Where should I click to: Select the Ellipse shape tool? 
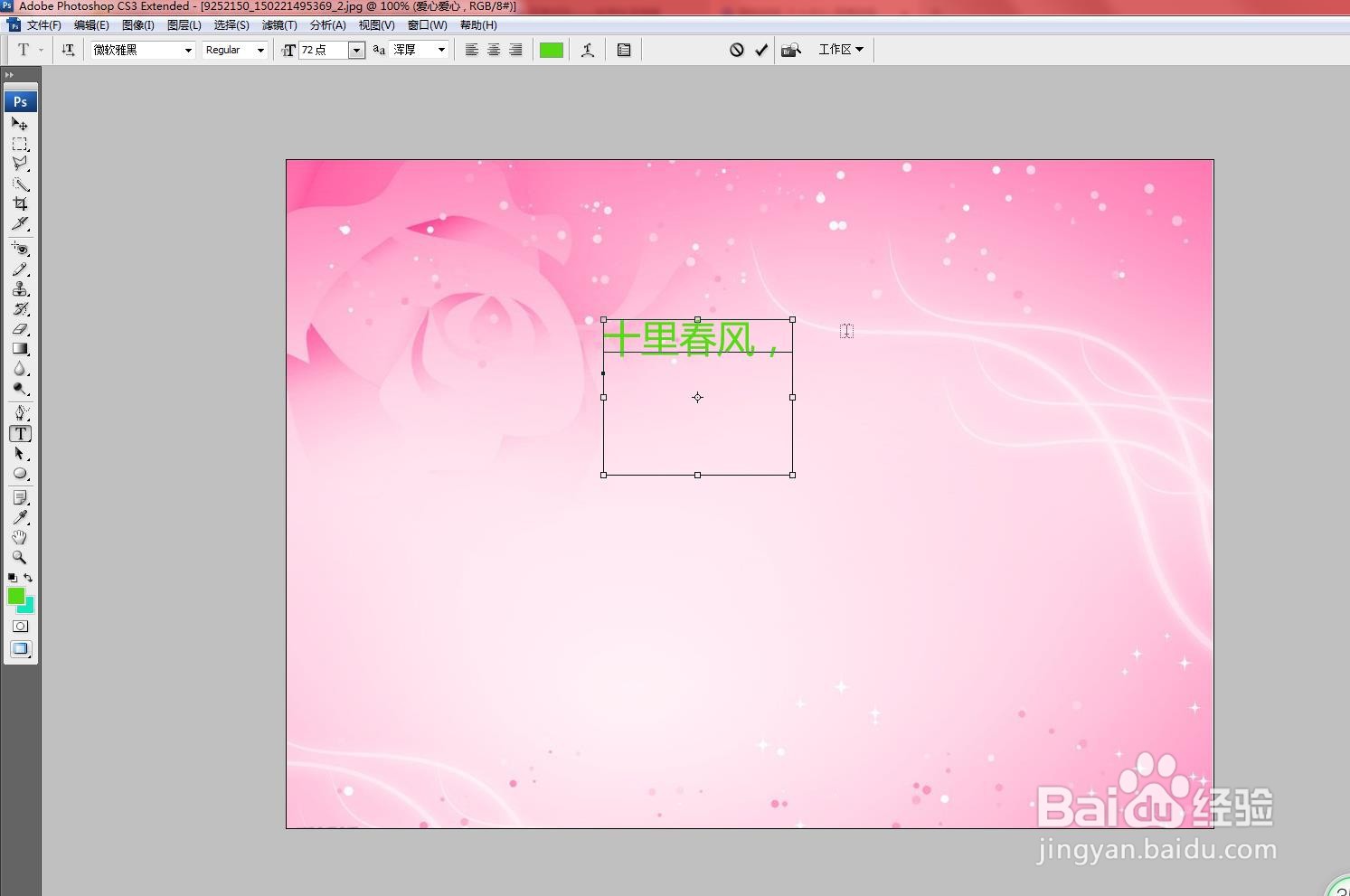20,473
